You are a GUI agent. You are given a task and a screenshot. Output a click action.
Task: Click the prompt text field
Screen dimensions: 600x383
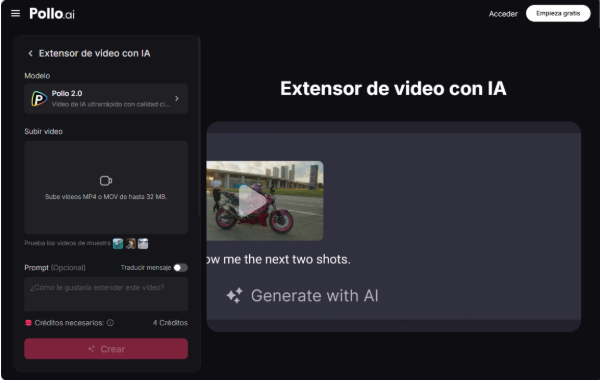106,294
